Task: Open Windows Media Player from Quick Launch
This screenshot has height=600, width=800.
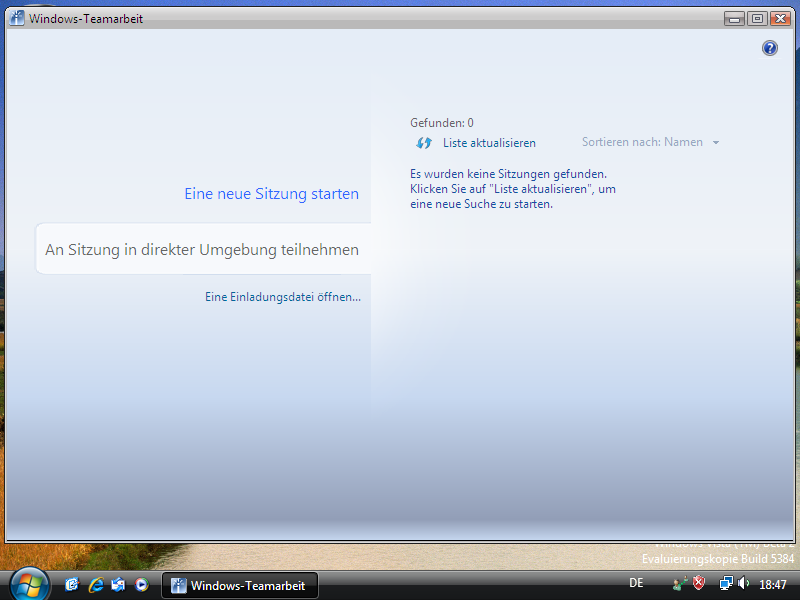Action: pyautogui.click(x=141, y=584)
